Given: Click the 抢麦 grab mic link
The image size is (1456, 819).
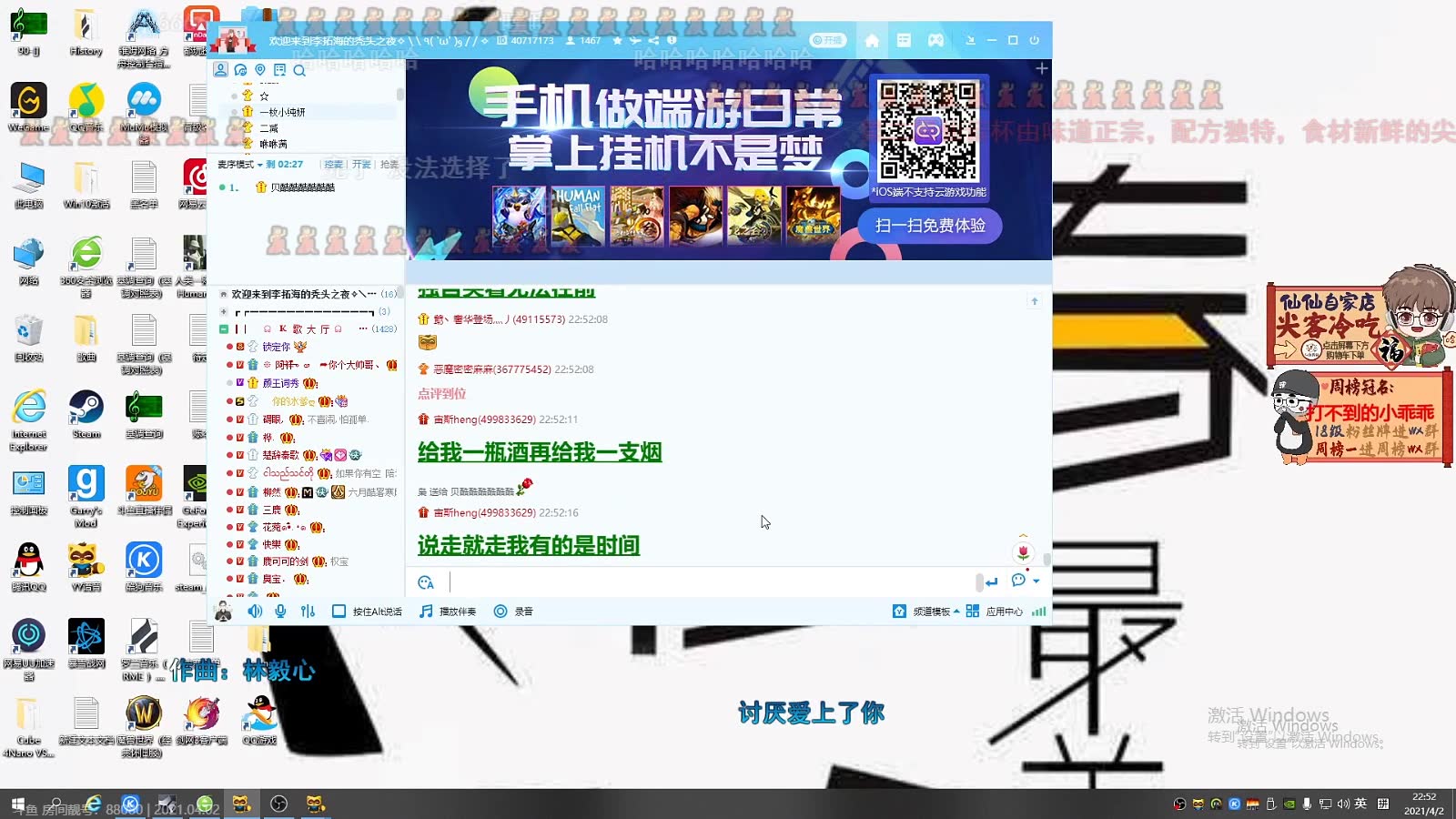Looking at the screenshot, I should [x=389, y=165].
